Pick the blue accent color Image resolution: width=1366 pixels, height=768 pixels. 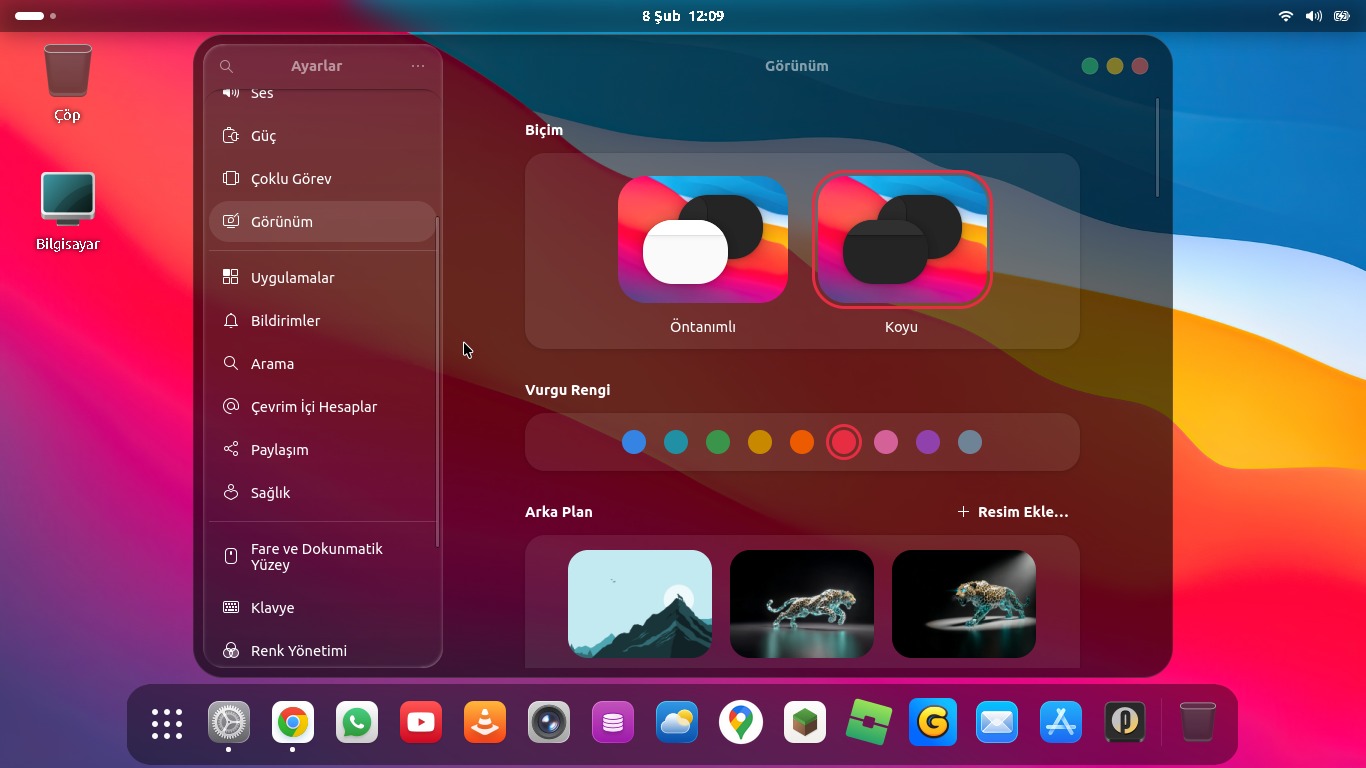[634, 442]
